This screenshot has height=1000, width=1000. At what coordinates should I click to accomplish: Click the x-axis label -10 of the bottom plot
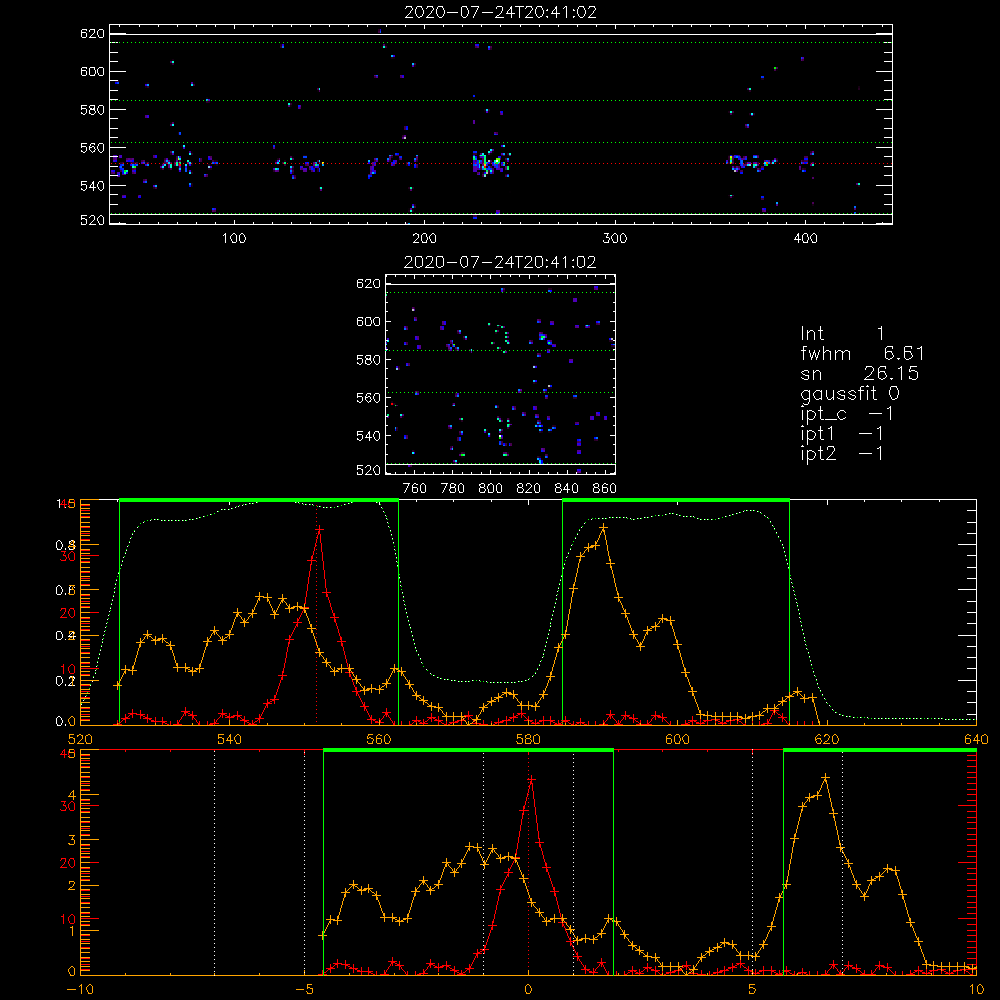point(80,990)
